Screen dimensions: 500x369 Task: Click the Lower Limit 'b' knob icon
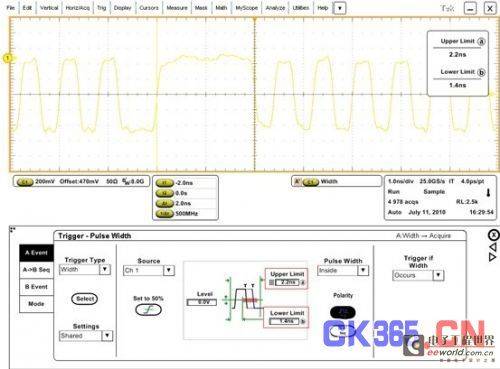pyautogui.click(x=481, y=72)
